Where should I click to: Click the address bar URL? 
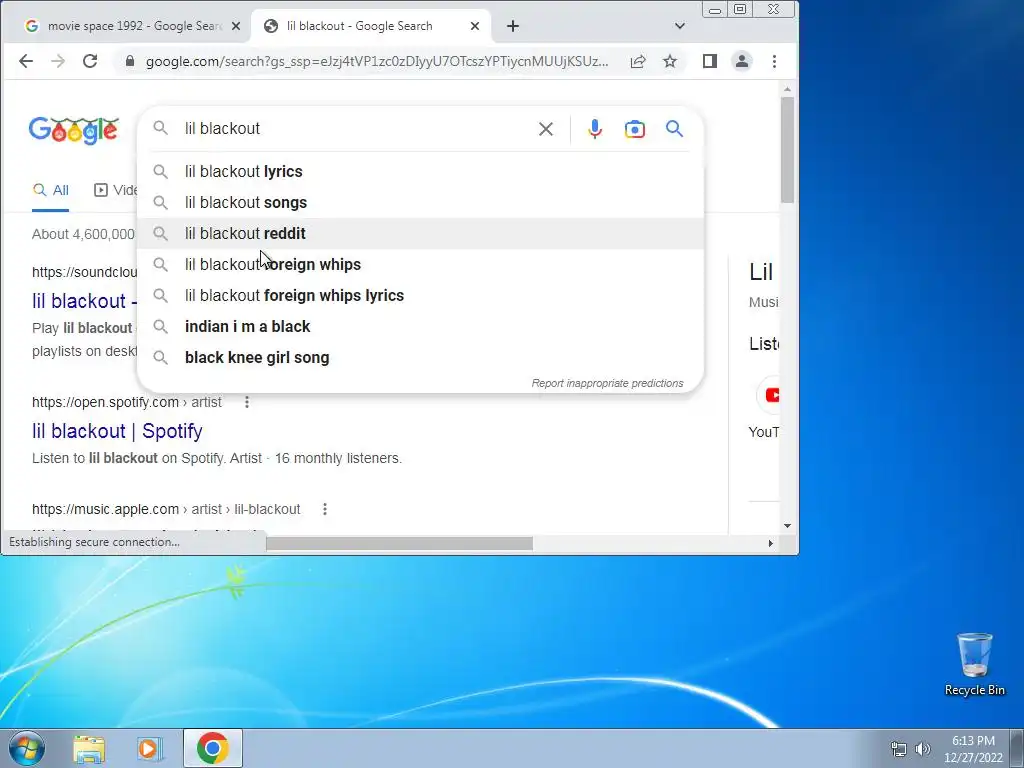pyautogui.click(x=377, y=61)
